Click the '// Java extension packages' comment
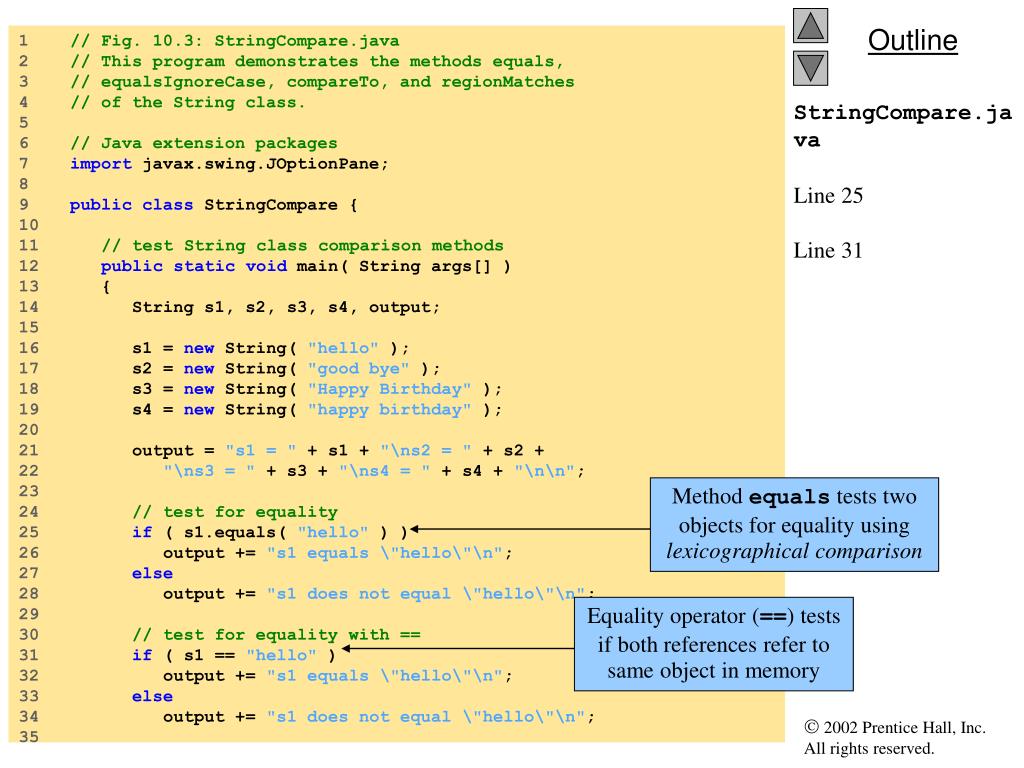The width and height of the screenshot is (1024, 768). pyautogui.click(x=204, y=144)
